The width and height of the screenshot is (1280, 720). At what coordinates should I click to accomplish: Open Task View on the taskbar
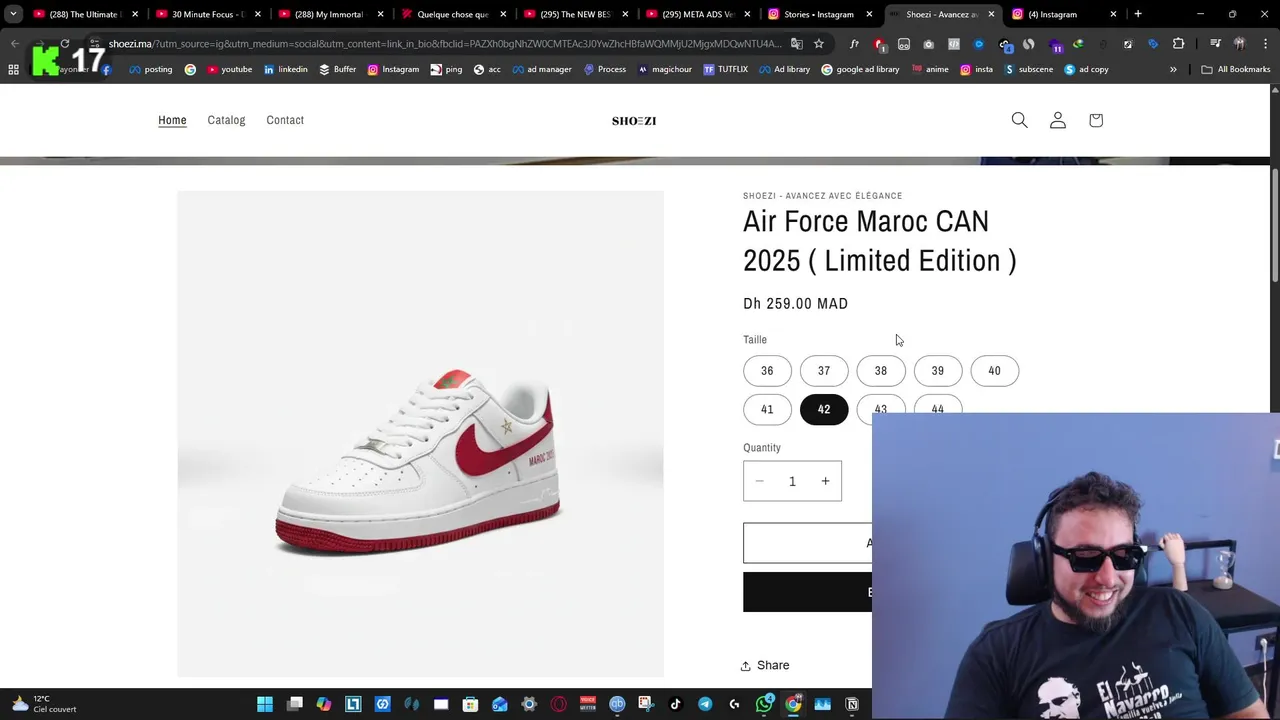click(x=295, y=704)
